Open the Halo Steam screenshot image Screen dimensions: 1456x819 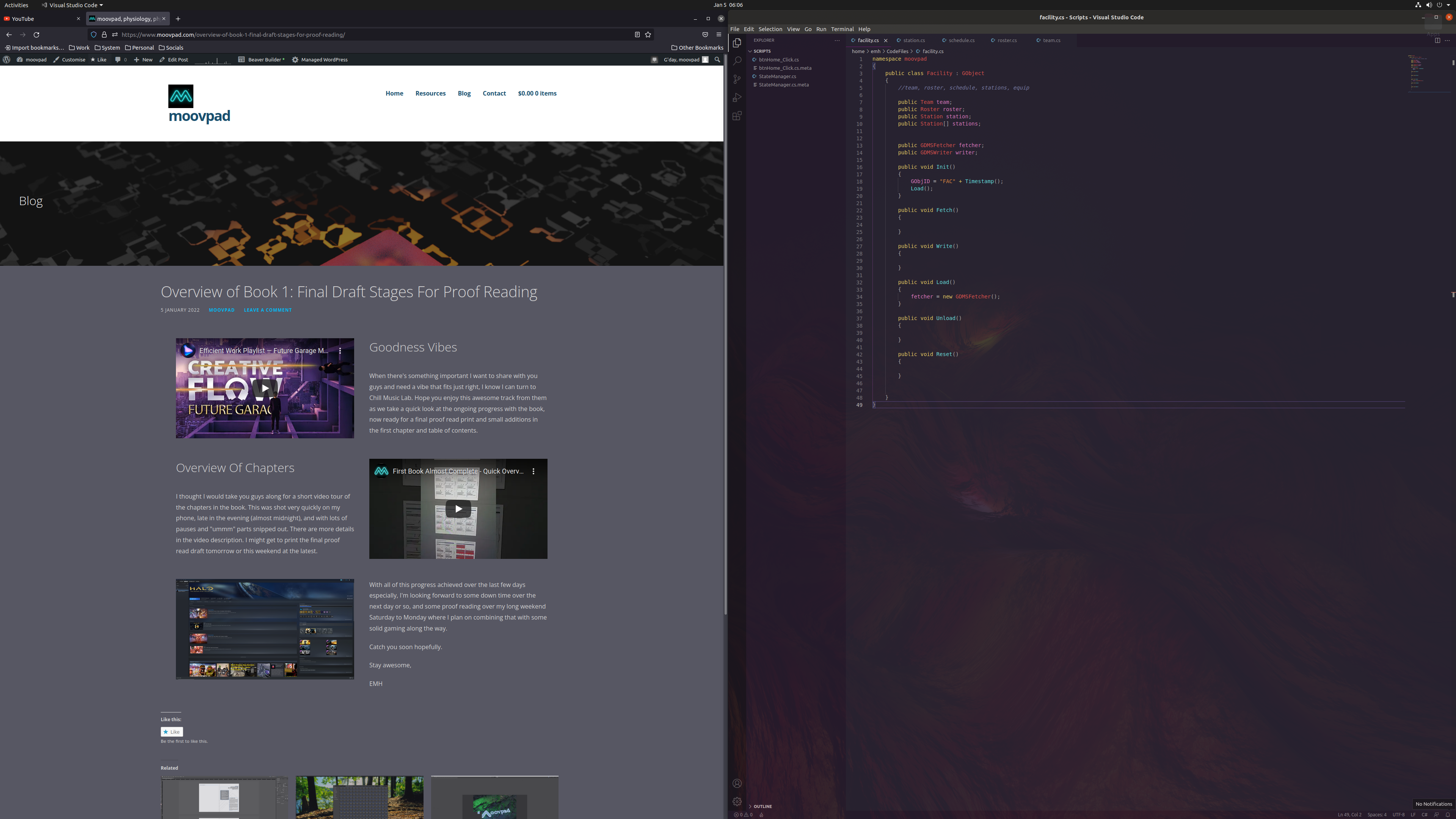coord(265,629)
